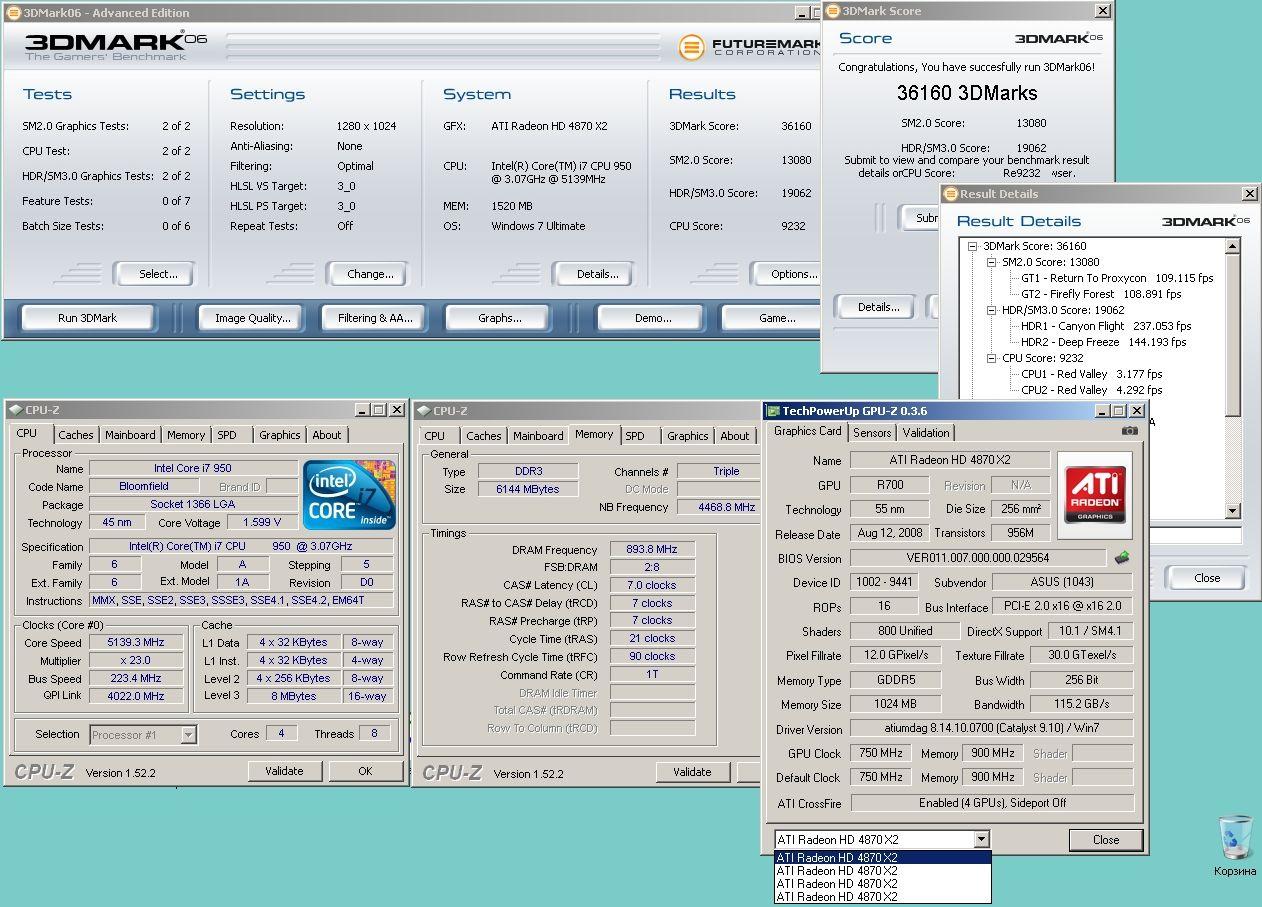Click the DRAM Frequency 893.8 MHz value

651,550
